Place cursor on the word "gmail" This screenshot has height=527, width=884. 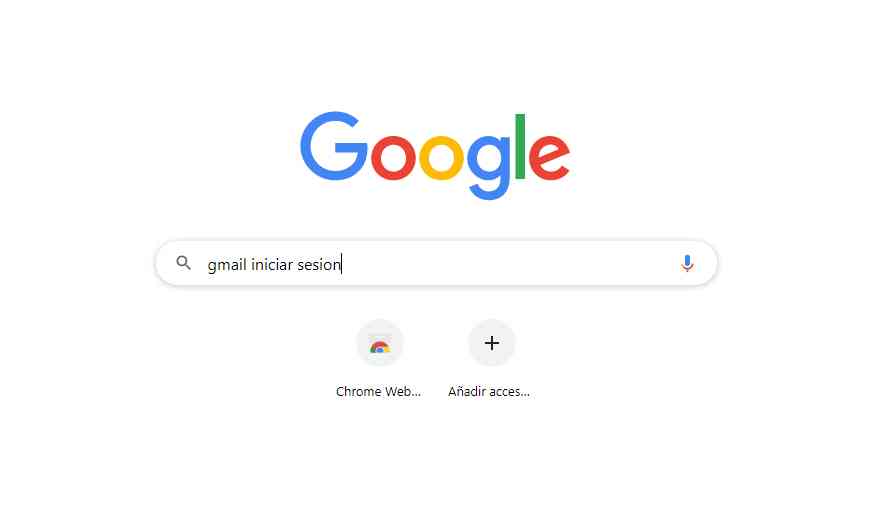pyautogui.click(x=227, y=265)
